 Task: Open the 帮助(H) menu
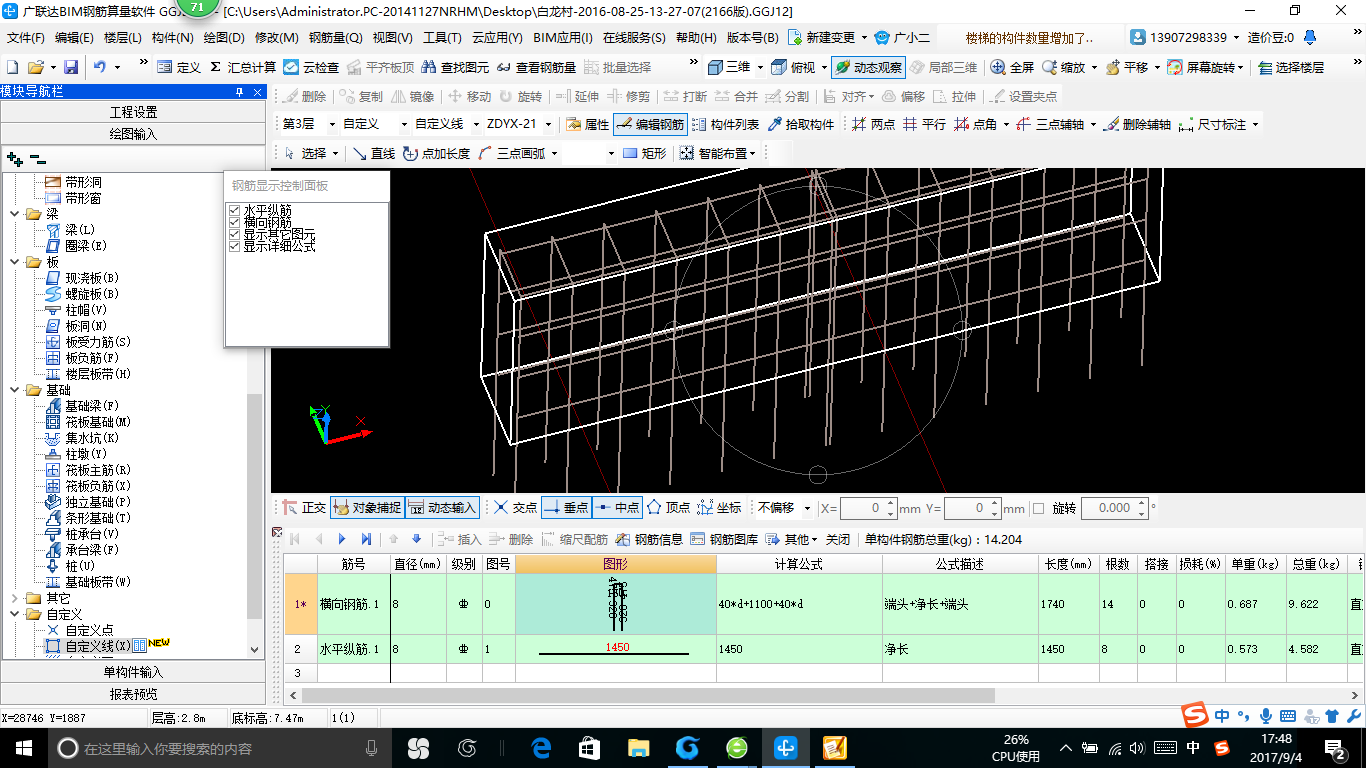click(696, 38)
